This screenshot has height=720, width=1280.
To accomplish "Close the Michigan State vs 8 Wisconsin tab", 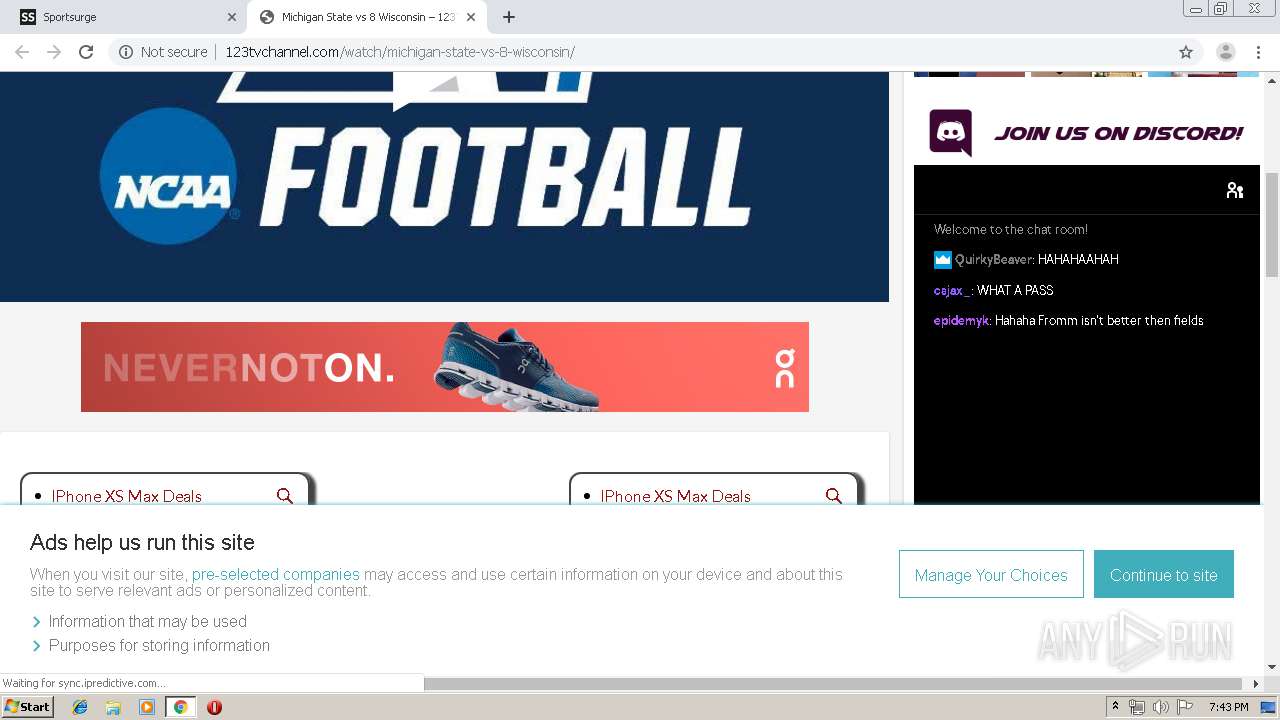I will tap(471, 17).
